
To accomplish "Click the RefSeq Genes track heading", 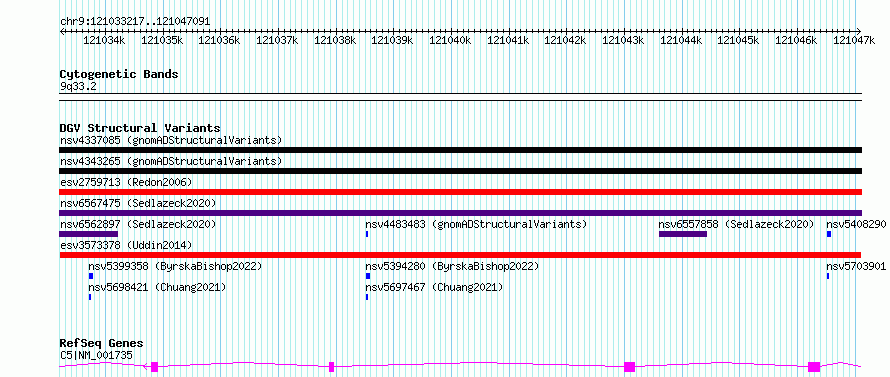I will coord(102,344).
